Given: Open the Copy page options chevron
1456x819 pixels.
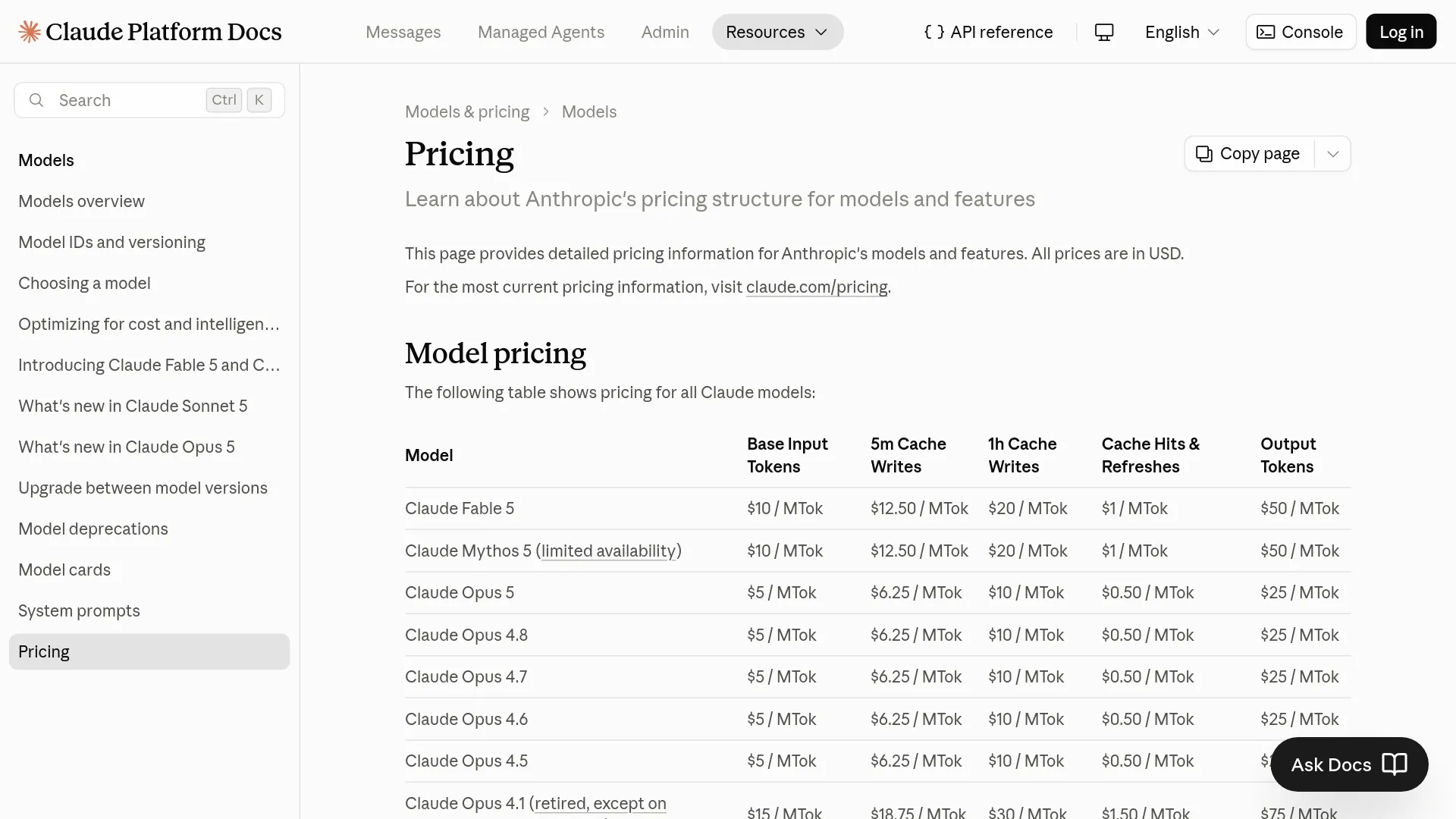Looking at the screenshot, I should tap(1333, 154).
